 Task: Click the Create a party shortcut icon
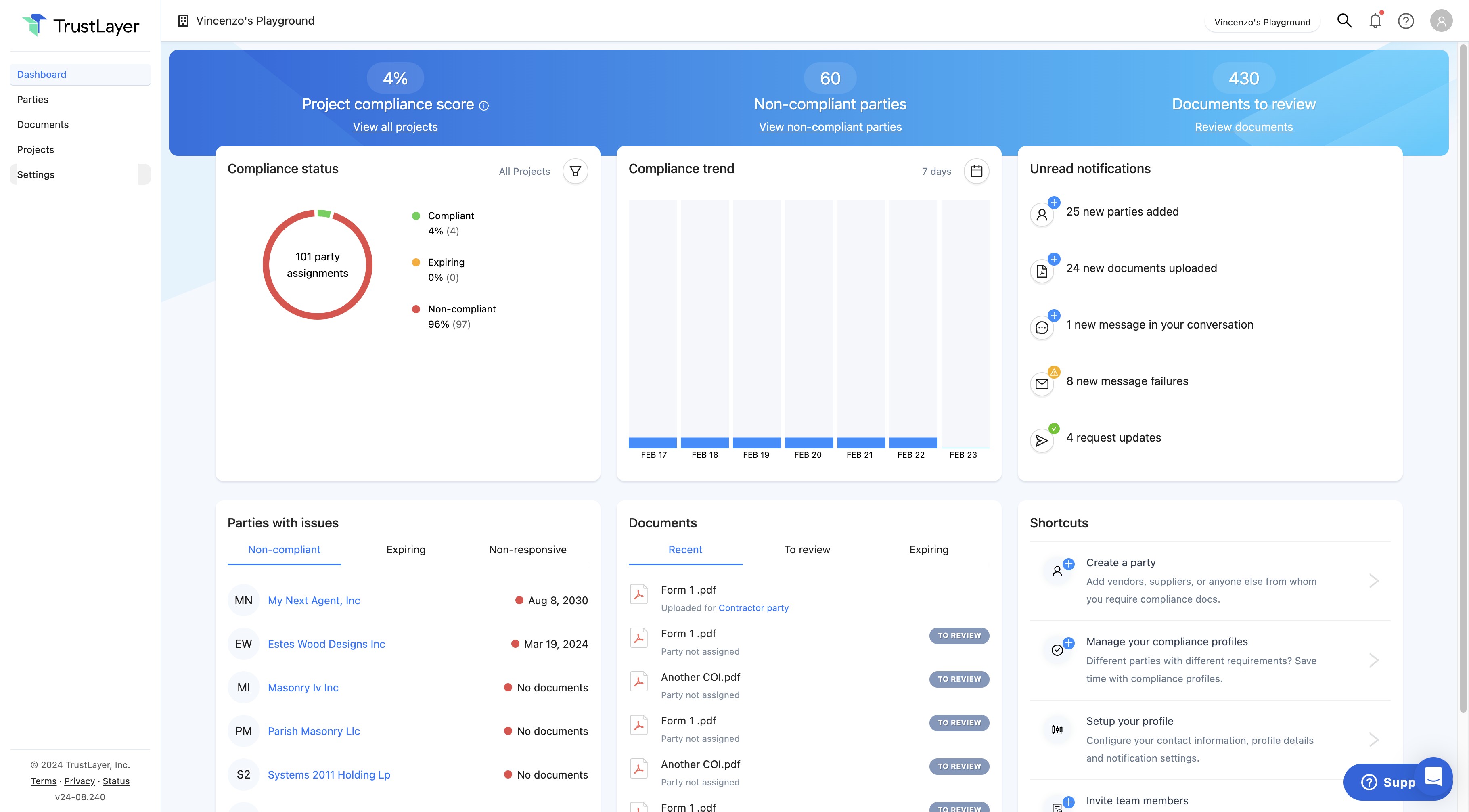coord(1057,571)
